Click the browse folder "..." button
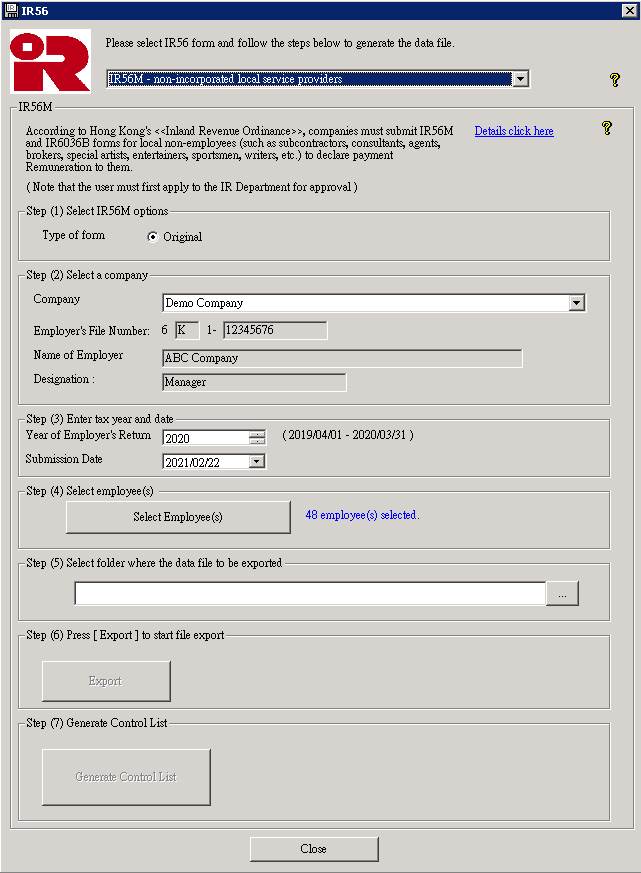The height and width of the screenshot is (873, 641). tap(562, 594)
